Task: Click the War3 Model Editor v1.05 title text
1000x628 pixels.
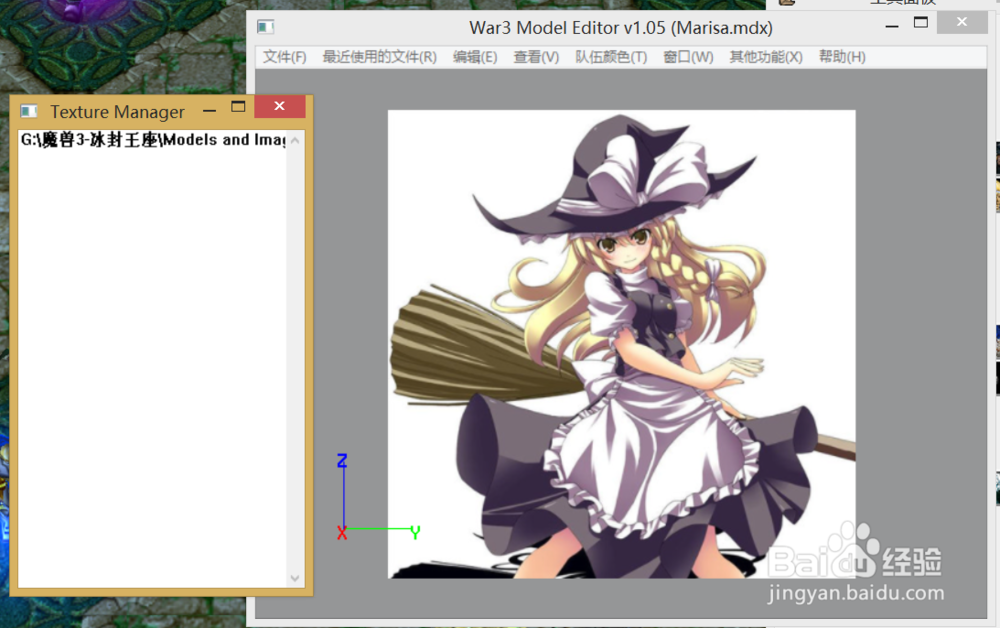Action: click(621, 28)
